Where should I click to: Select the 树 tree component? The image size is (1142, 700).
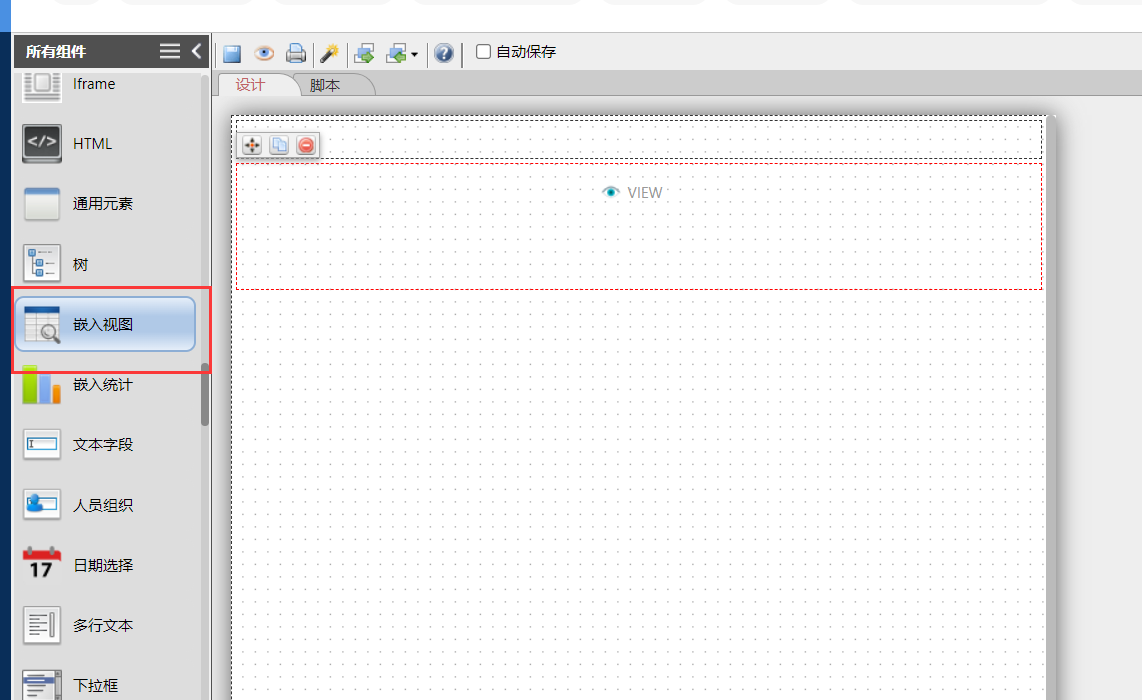(x=106, y=264)
